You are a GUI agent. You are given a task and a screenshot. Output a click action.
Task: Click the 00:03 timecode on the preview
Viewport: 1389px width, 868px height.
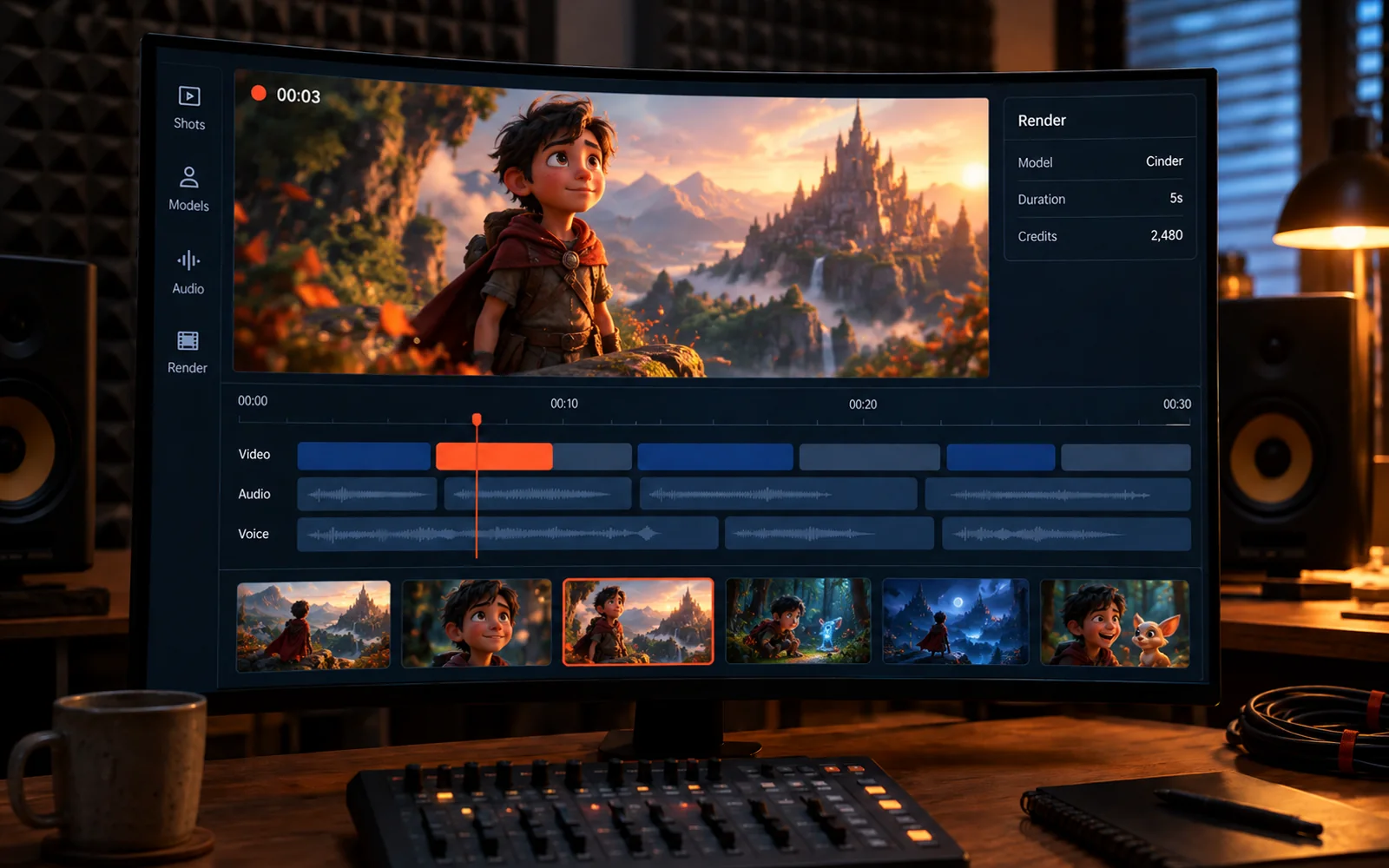(299, 95)
